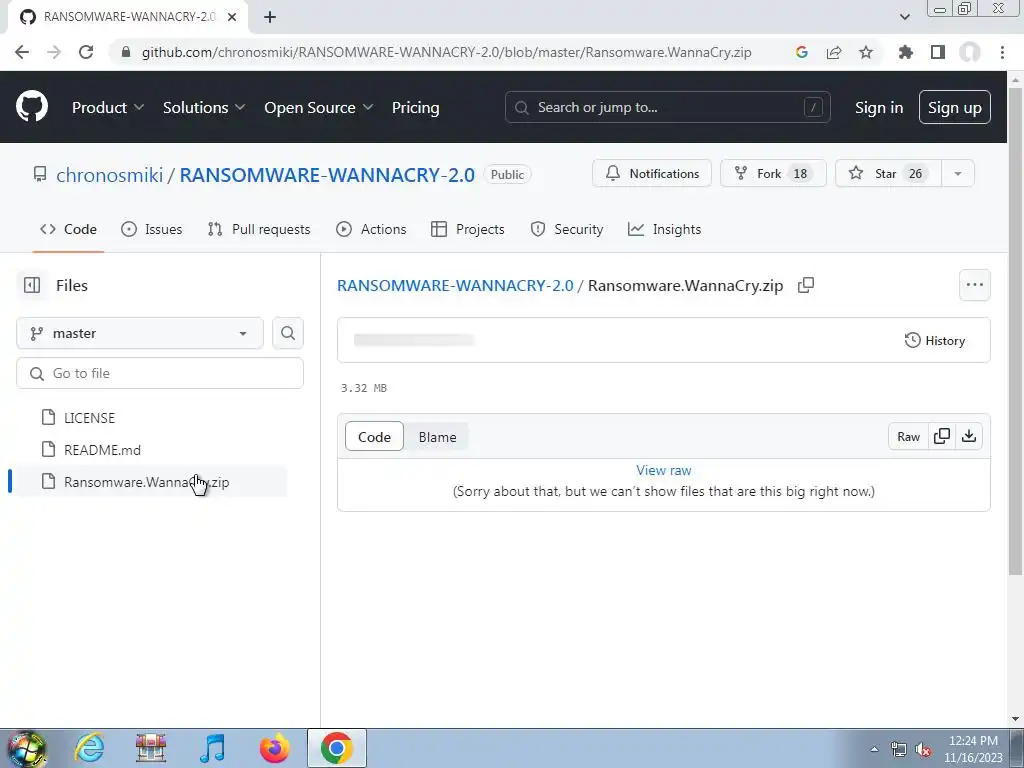
Task: Copy file path icon next to Ransomware.WannaCry.zip
Action: 806,285
